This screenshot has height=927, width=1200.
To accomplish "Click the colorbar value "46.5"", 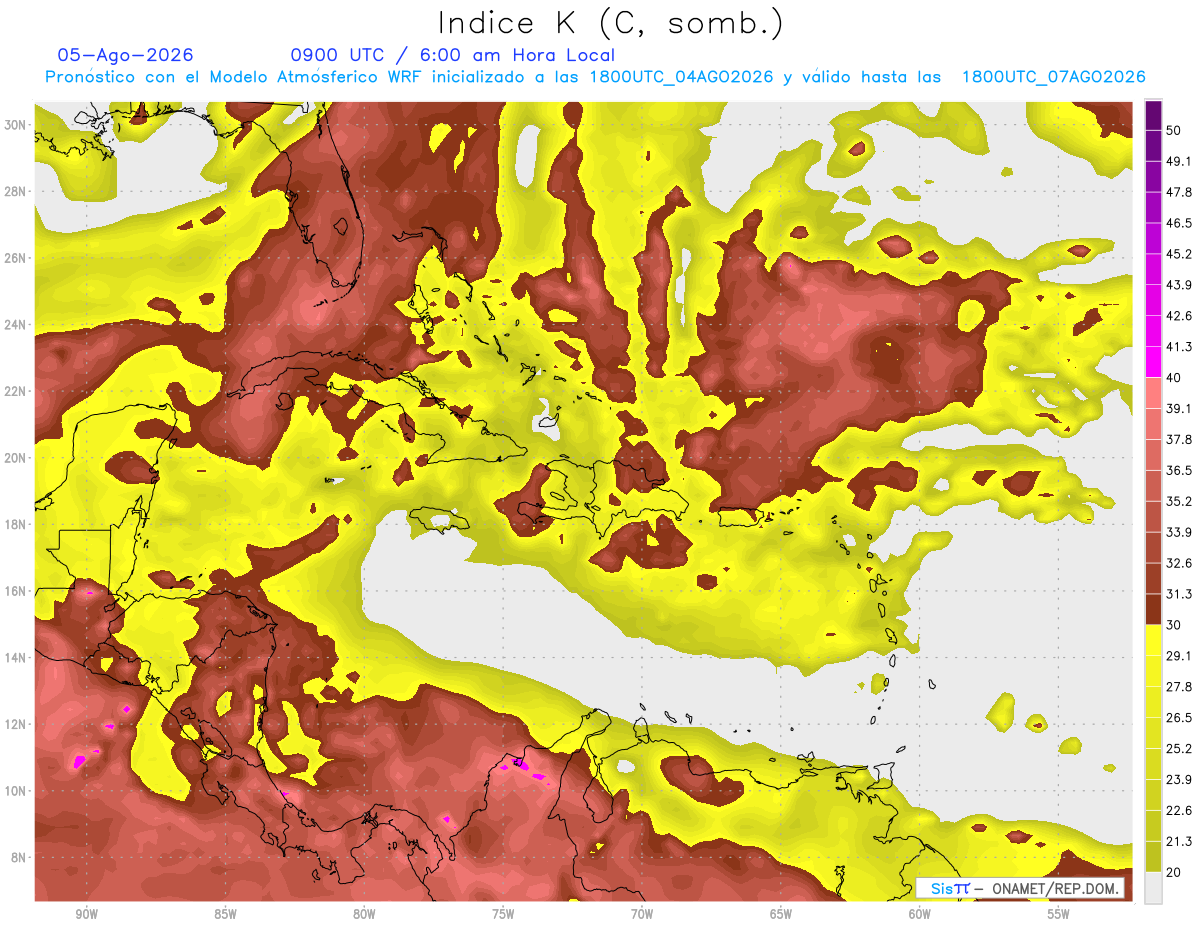I will point(1178,223).
